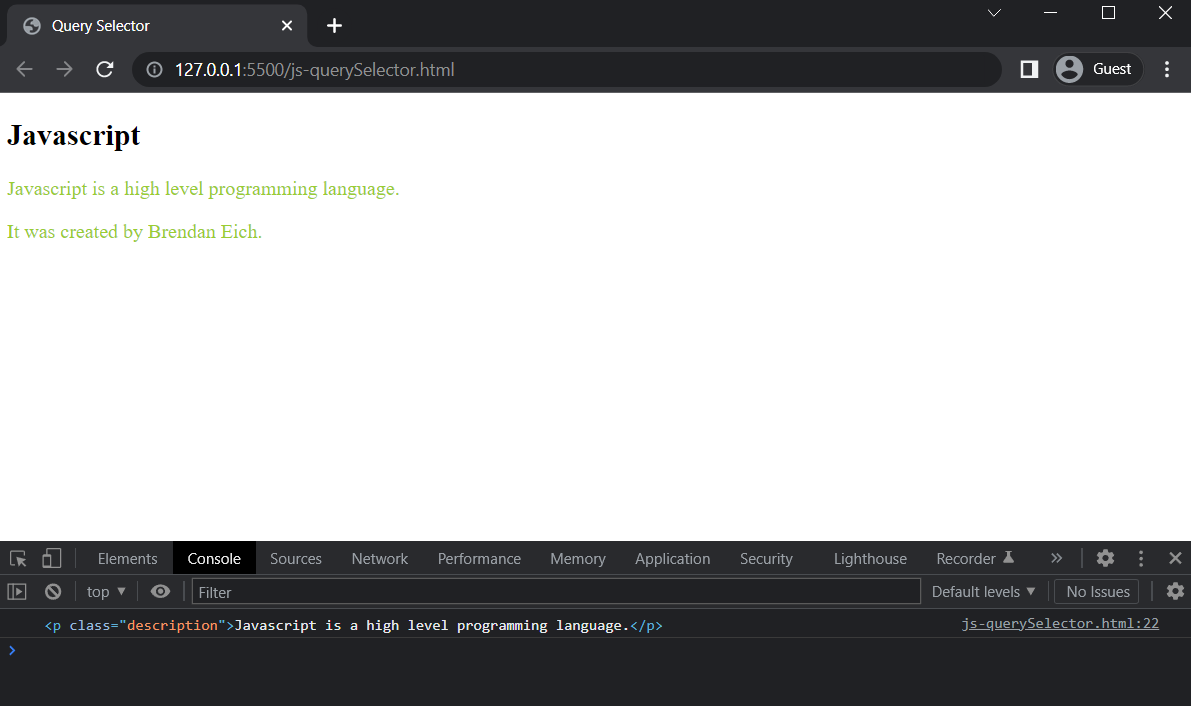Switch to the Network panel
This screenshot has height=706, width=1191.
tap(380, 559)
